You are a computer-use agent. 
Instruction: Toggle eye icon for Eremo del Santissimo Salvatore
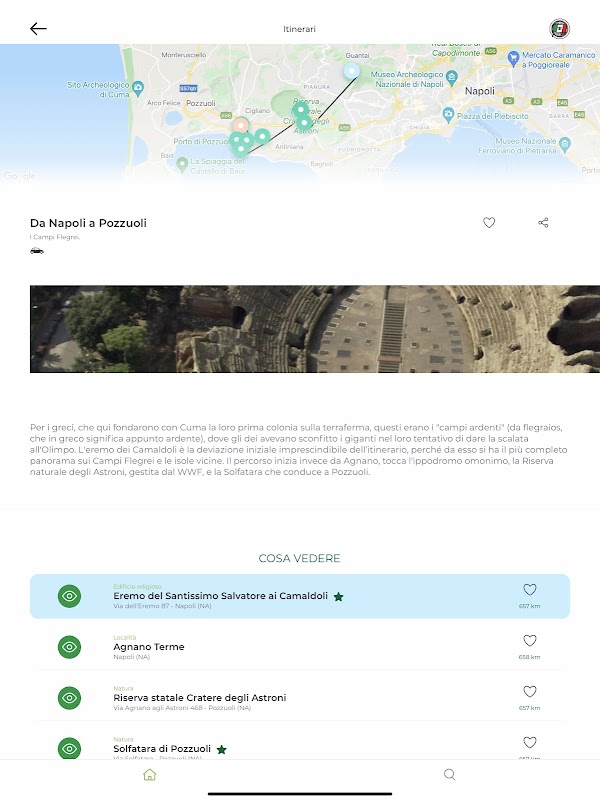click(69, 596)
